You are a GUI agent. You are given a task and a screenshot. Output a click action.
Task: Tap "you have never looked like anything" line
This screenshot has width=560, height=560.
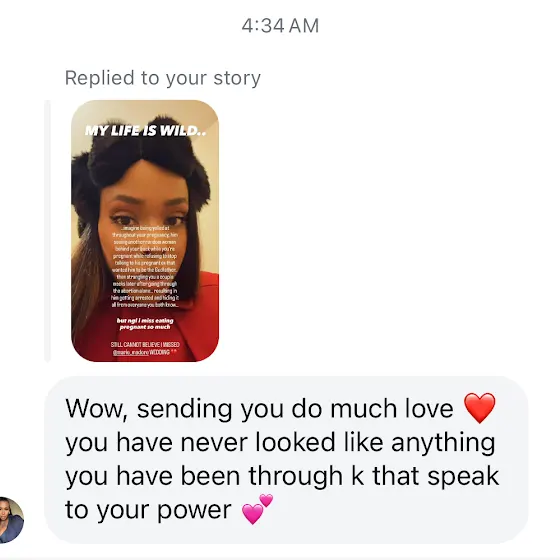[x=280, y=442]
